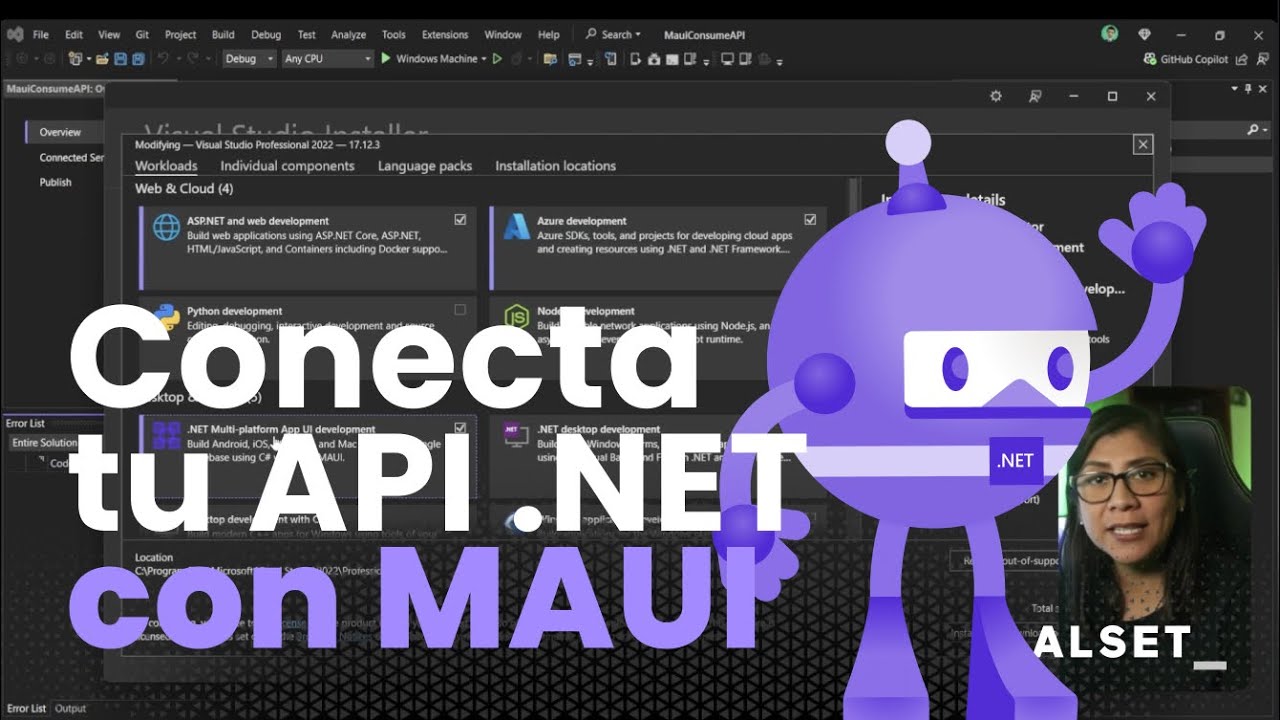
Task: Click the MauiConsumeAPI solution title
Action: coord(704,34)
